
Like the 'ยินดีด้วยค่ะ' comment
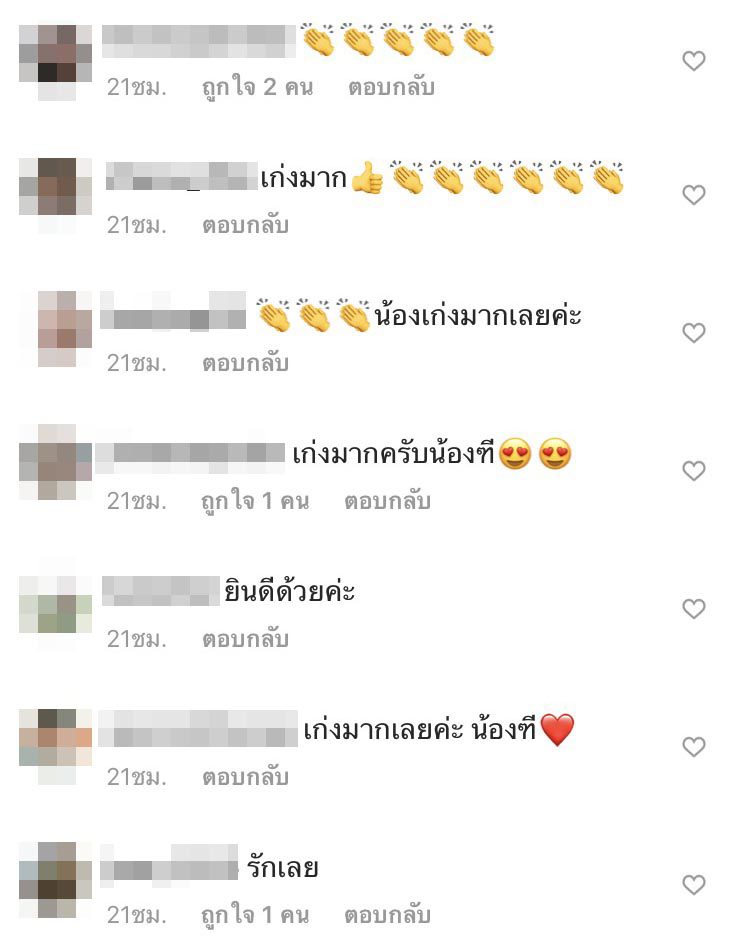693,609
